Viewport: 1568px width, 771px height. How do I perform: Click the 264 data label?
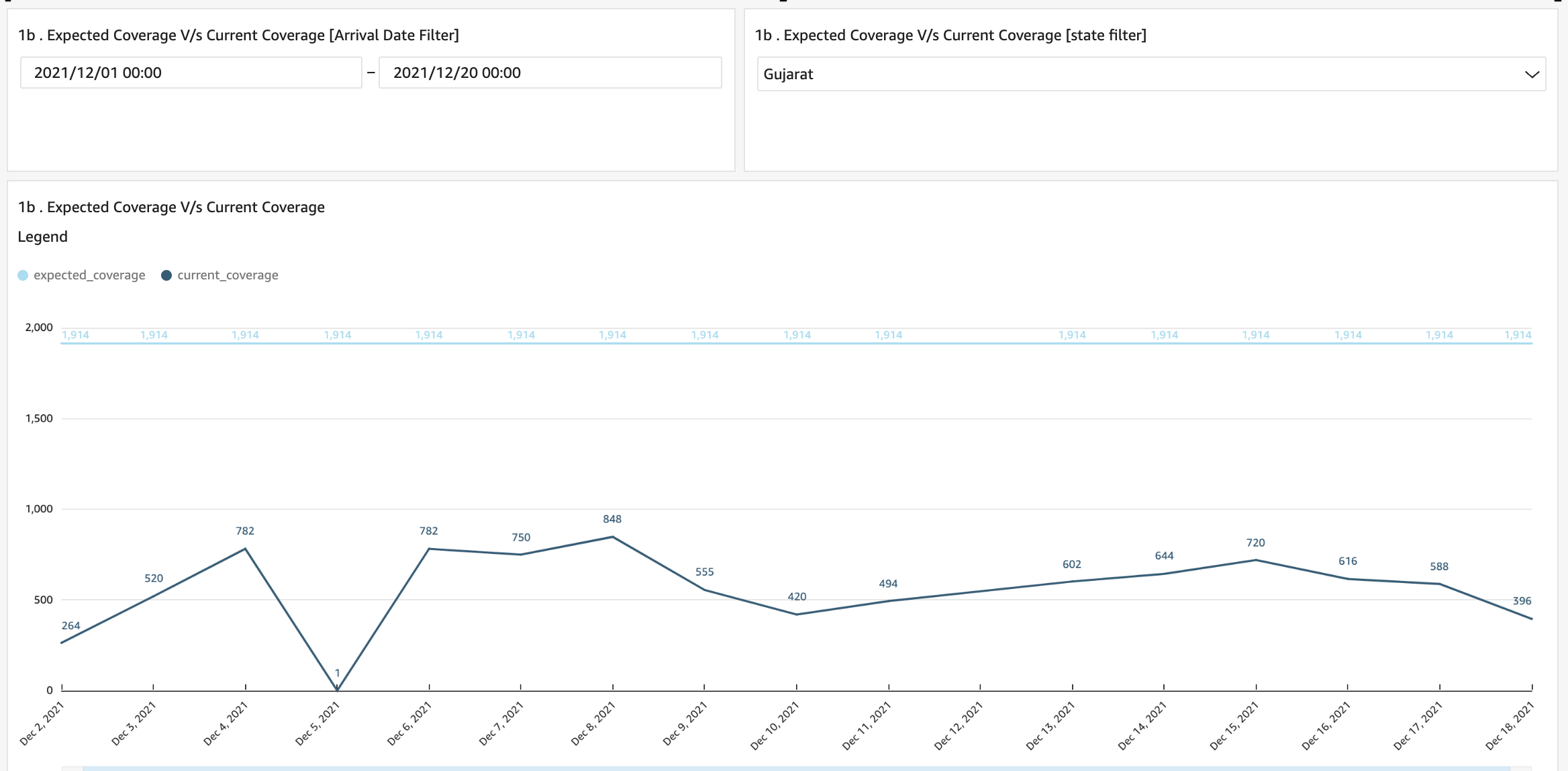tap(70, 626)
